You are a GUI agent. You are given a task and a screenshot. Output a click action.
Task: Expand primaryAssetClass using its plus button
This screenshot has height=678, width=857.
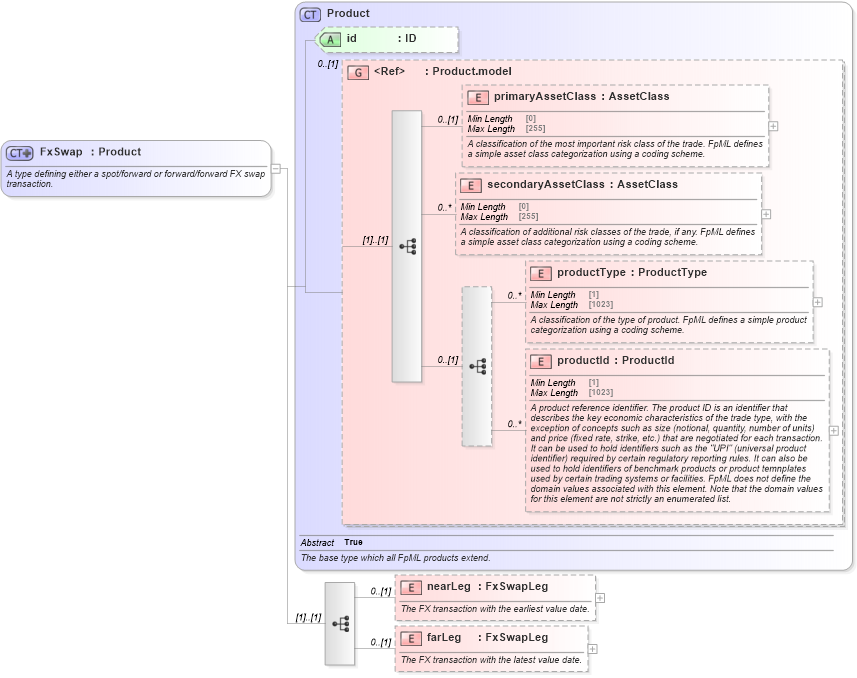[x=774, y=125]
